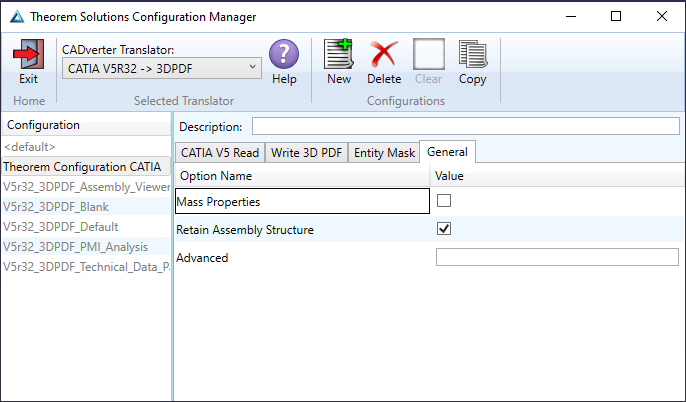Viewport: 686px width, 402px height.
Task: Click into the Description text field
Action: click(466, 126)
